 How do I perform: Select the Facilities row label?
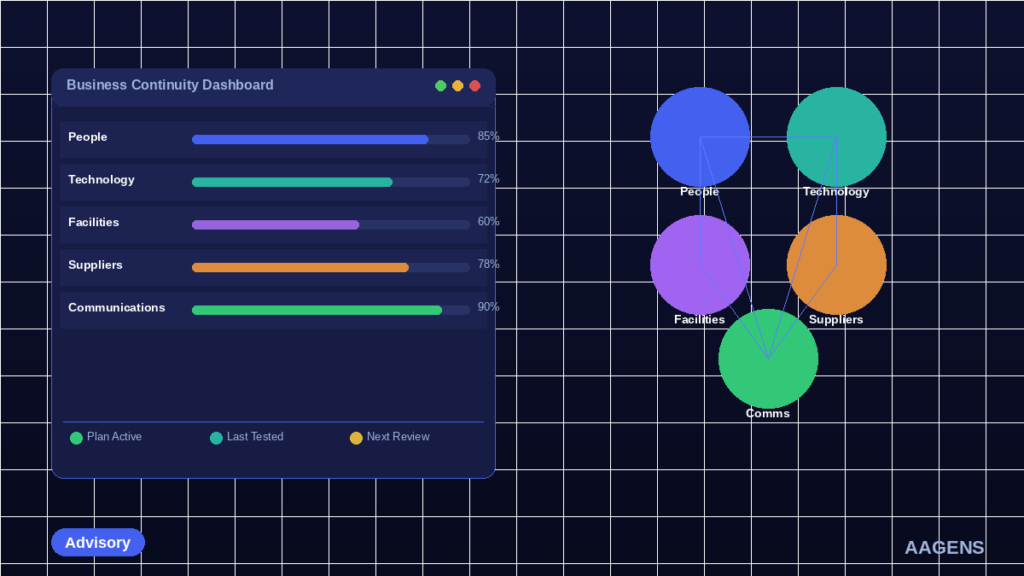93,222
